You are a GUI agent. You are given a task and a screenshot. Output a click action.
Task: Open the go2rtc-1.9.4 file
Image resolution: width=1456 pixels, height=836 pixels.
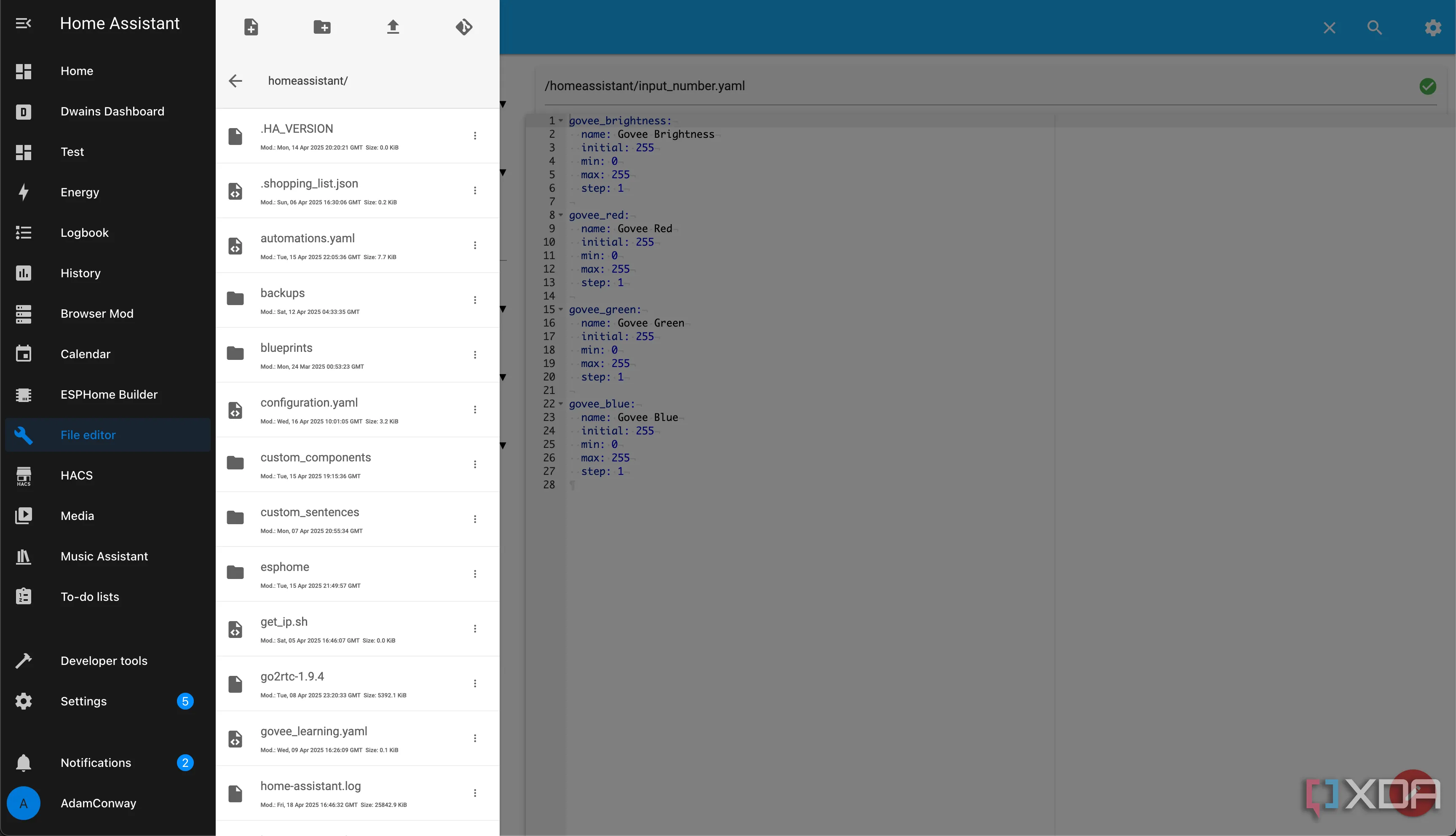tap(357, 684)
